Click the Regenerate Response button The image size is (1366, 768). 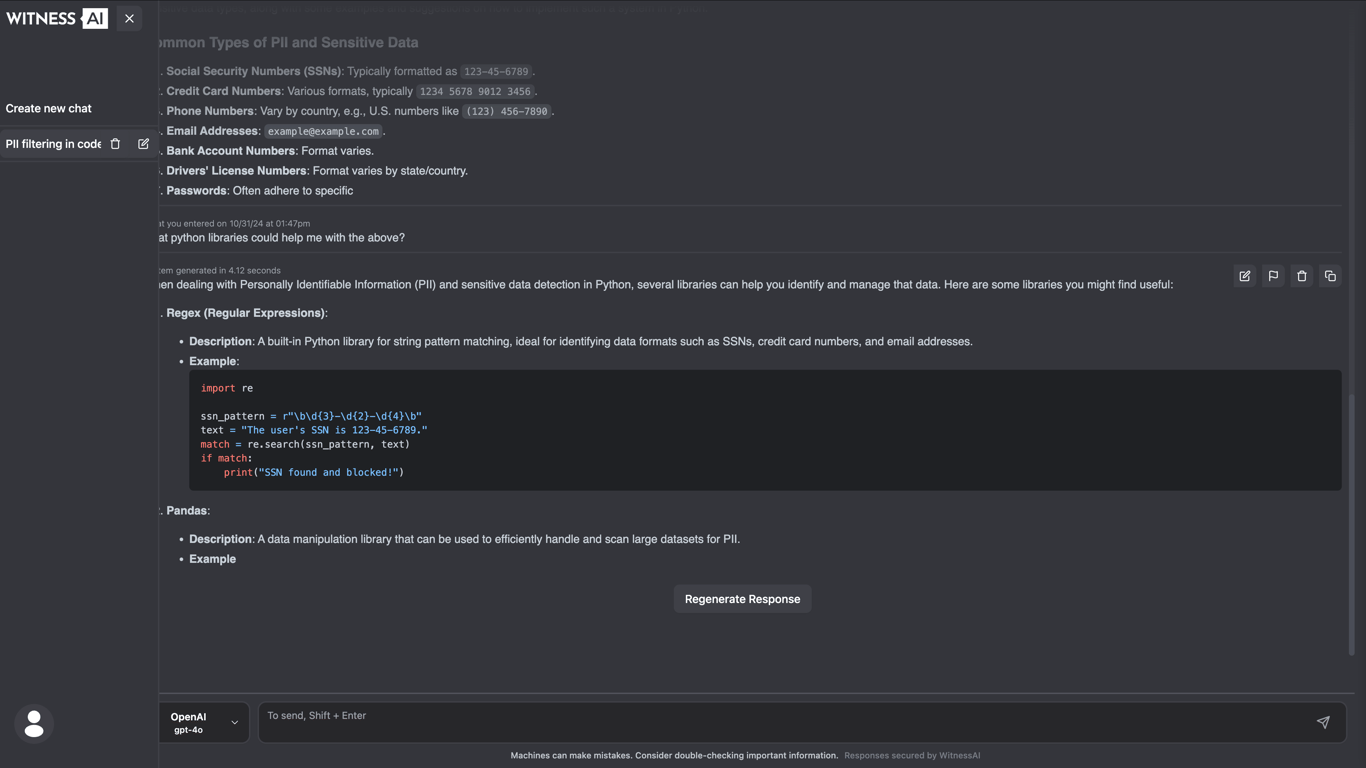coord(742,599)
